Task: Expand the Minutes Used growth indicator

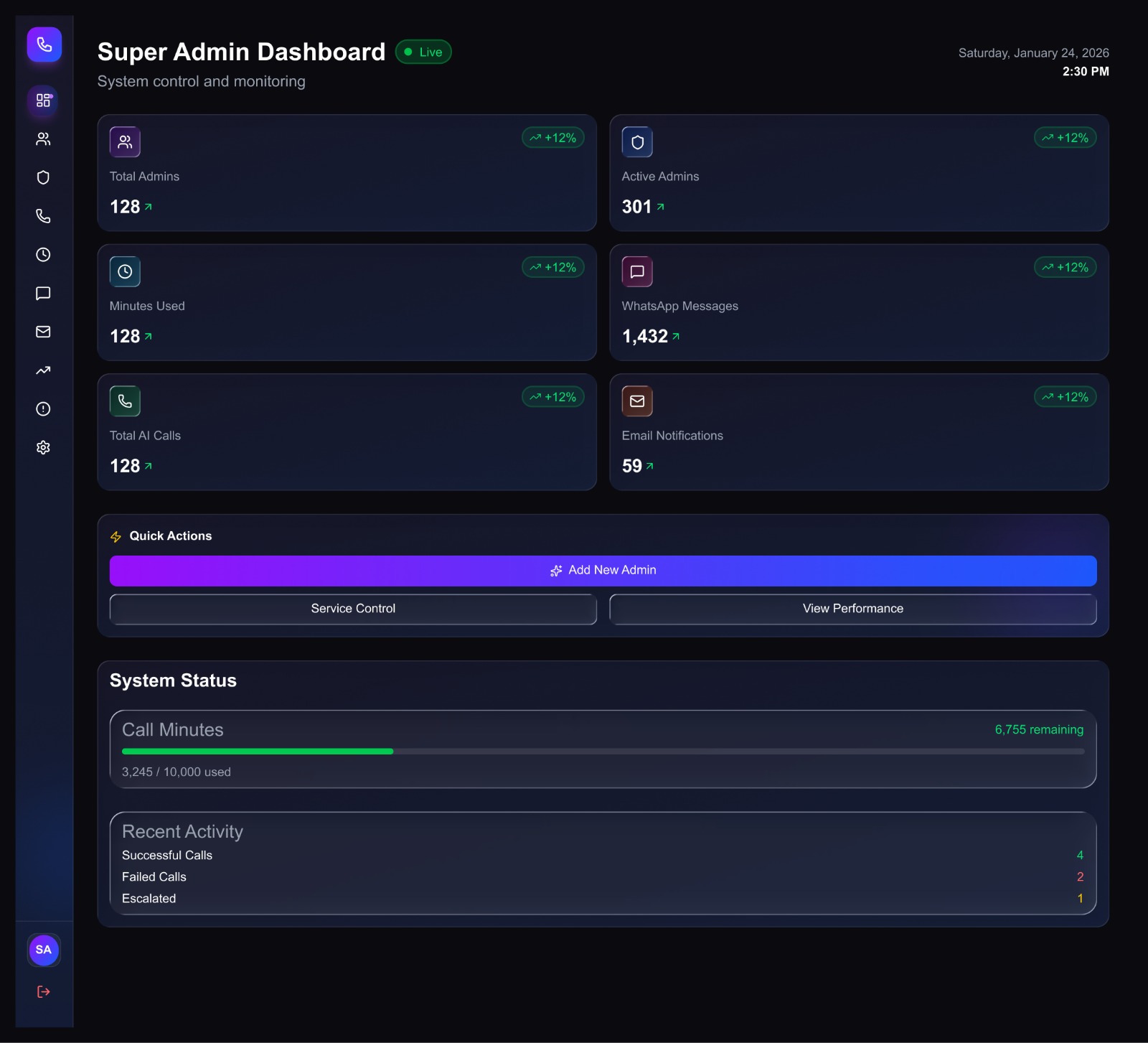Action: click(552, 266)
